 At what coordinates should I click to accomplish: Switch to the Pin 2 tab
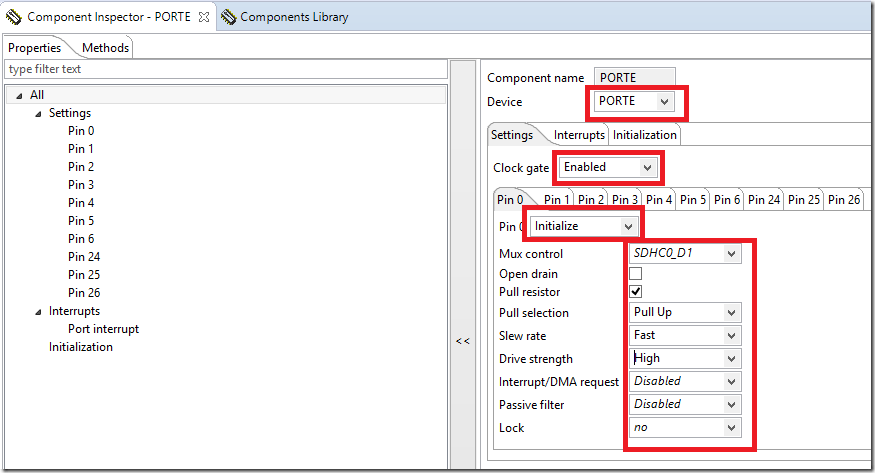coord(590,200)
